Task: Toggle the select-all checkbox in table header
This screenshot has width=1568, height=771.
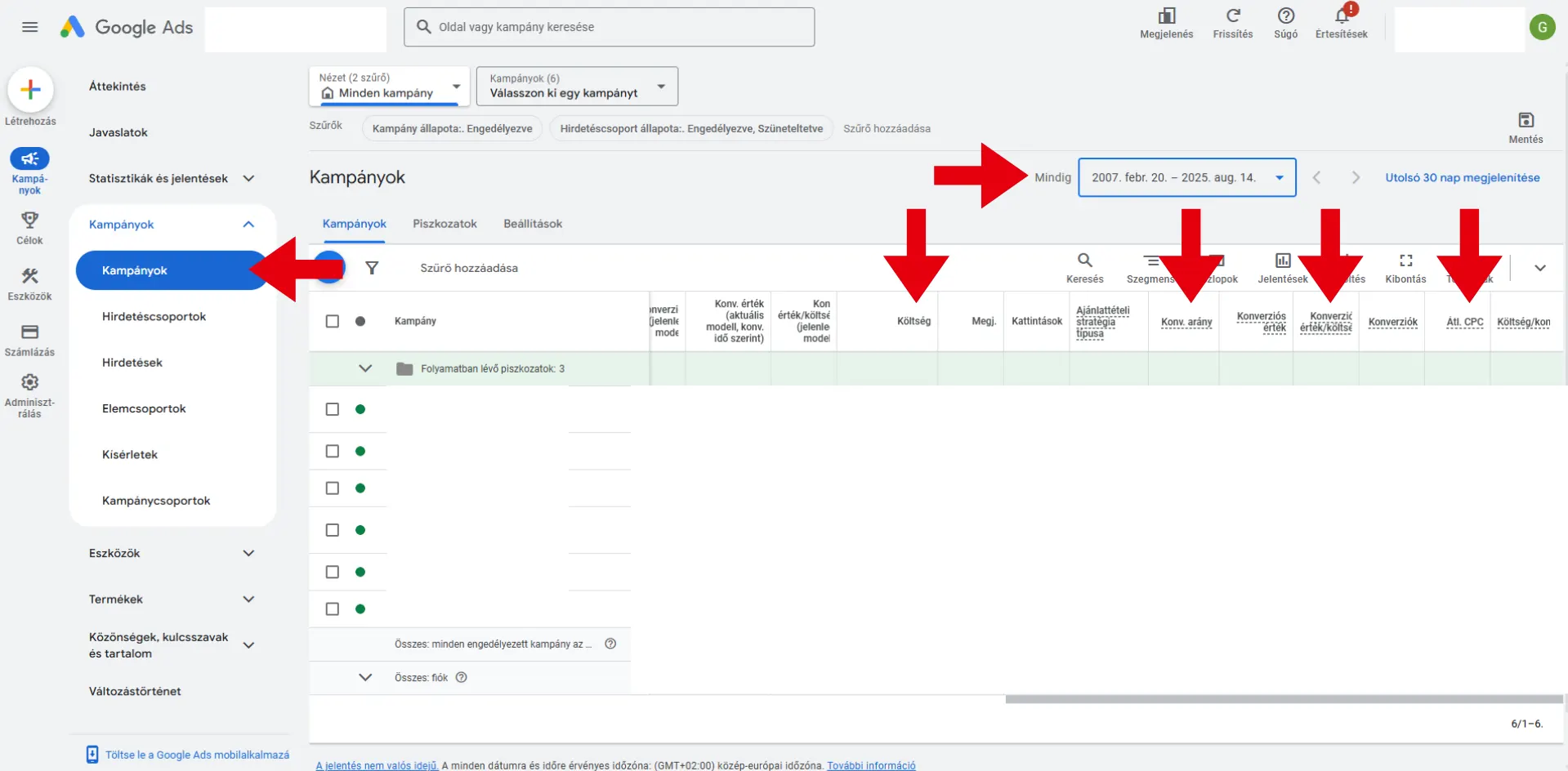Action: (x=332, y=321)
